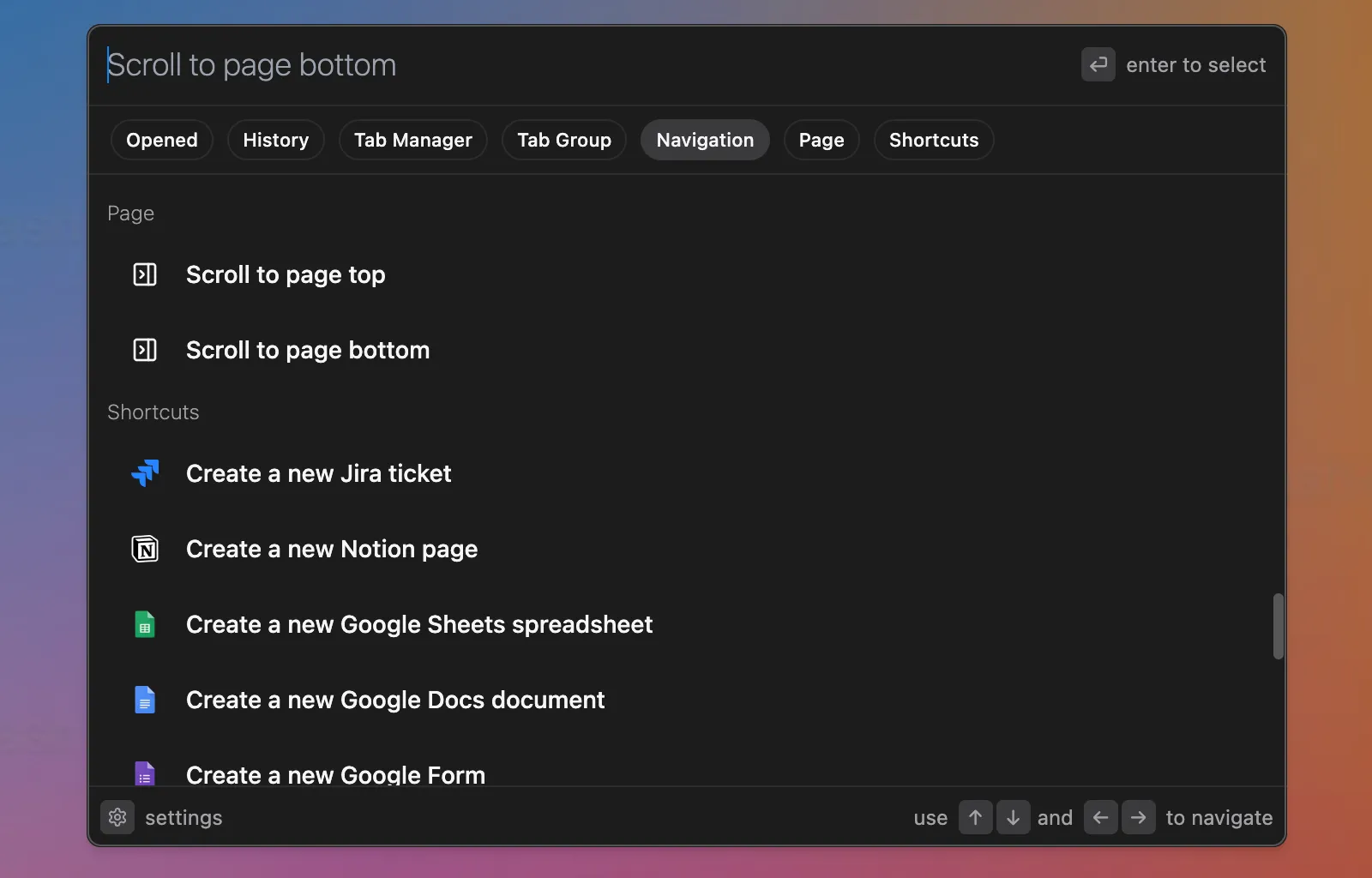This screenshot has height=878, width=1372.
Task: Click the Jira logo icon
Action: (145, 473)
